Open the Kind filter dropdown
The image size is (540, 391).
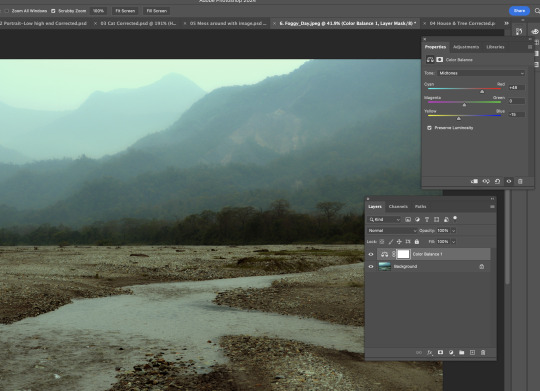point(384,219)
